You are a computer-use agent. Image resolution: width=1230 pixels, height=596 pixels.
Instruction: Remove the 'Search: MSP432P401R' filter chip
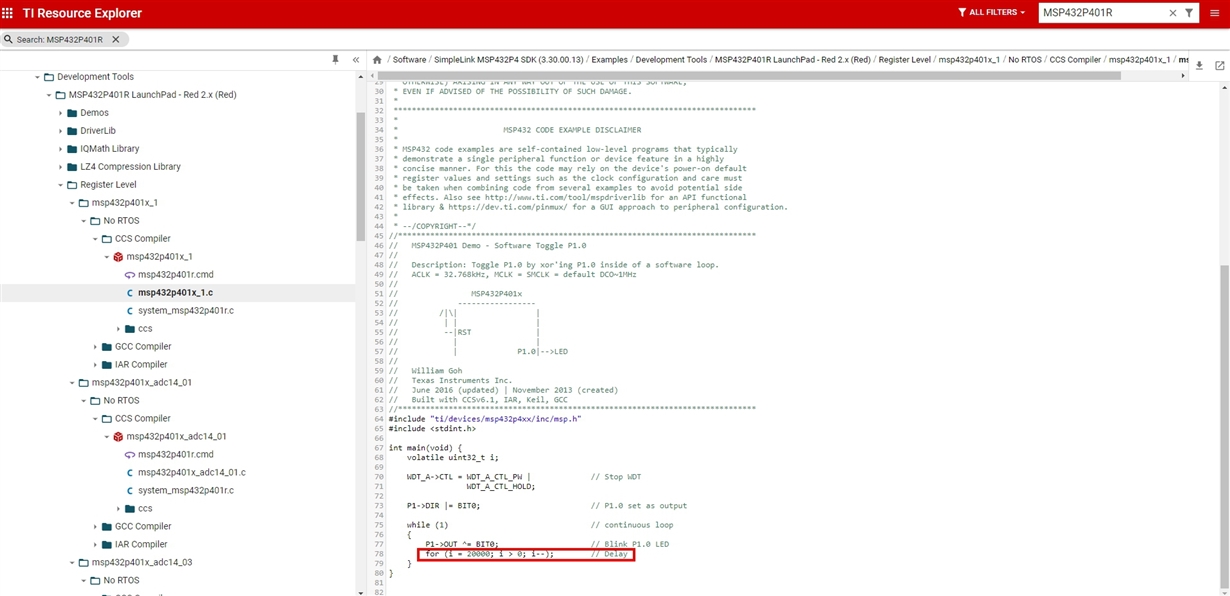[x=115, y=39]
